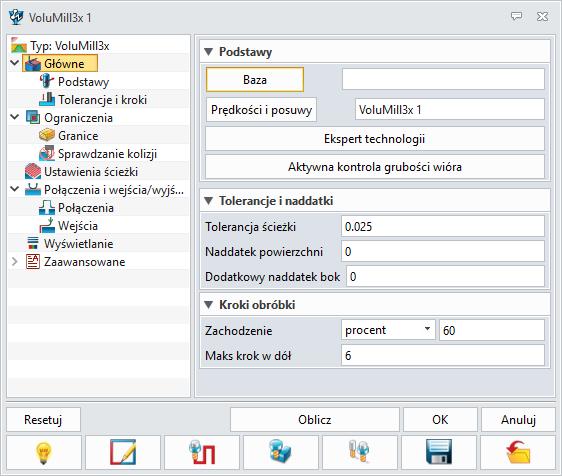Click the Sprawdzanie kolizji icon
The height and width of the screenshot is (476, 562).
[x=47, y=153]
